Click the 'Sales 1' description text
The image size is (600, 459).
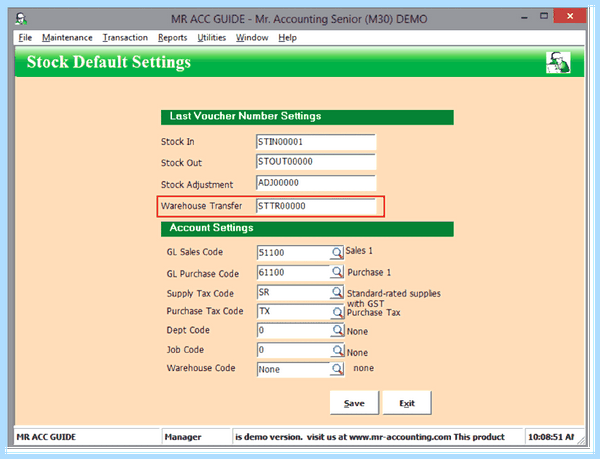point(359,251)
